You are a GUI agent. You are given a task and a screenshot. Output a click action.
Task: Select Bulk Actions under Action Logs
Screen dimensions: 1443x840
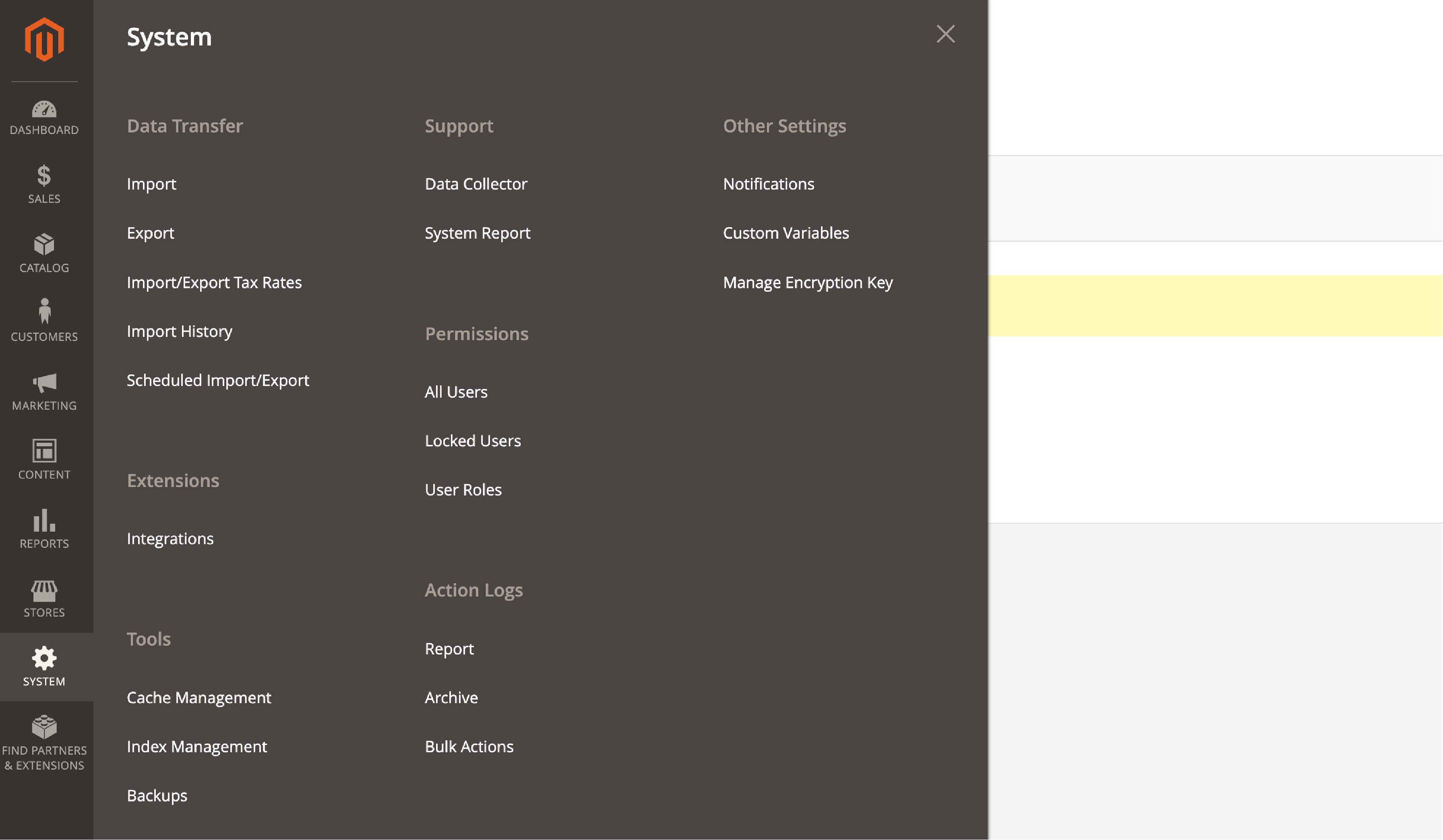(469, 745)
